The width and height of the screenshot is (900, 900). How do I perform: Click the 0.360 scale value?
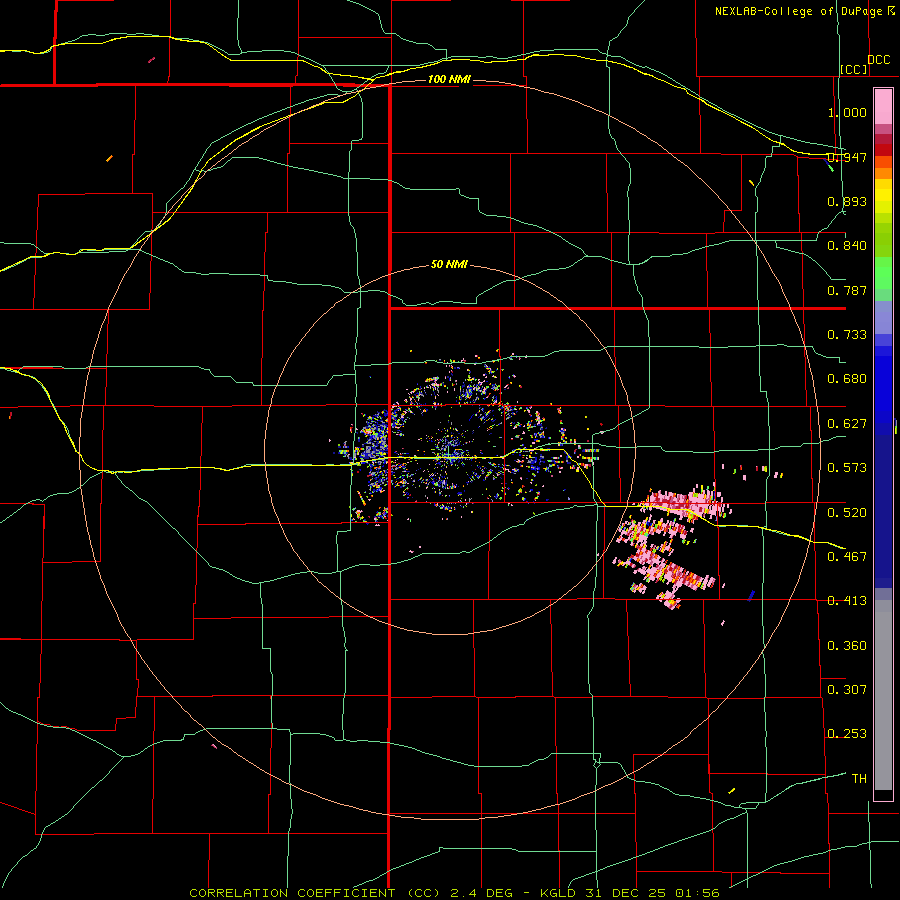(x=847, y=646)
